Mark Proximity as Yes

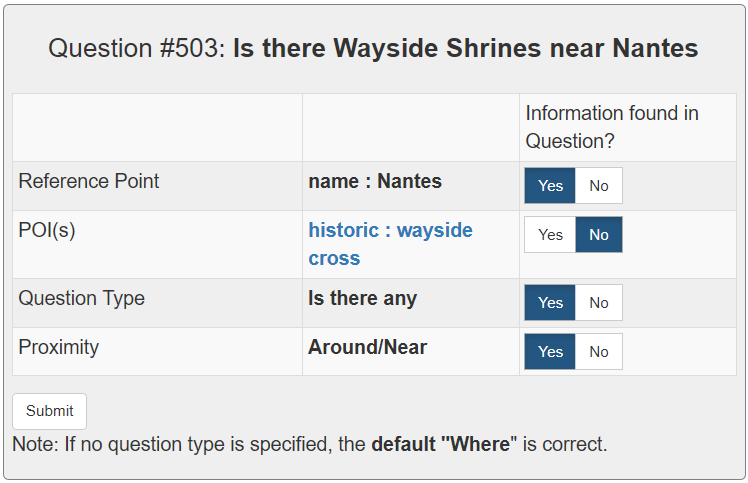550,352
